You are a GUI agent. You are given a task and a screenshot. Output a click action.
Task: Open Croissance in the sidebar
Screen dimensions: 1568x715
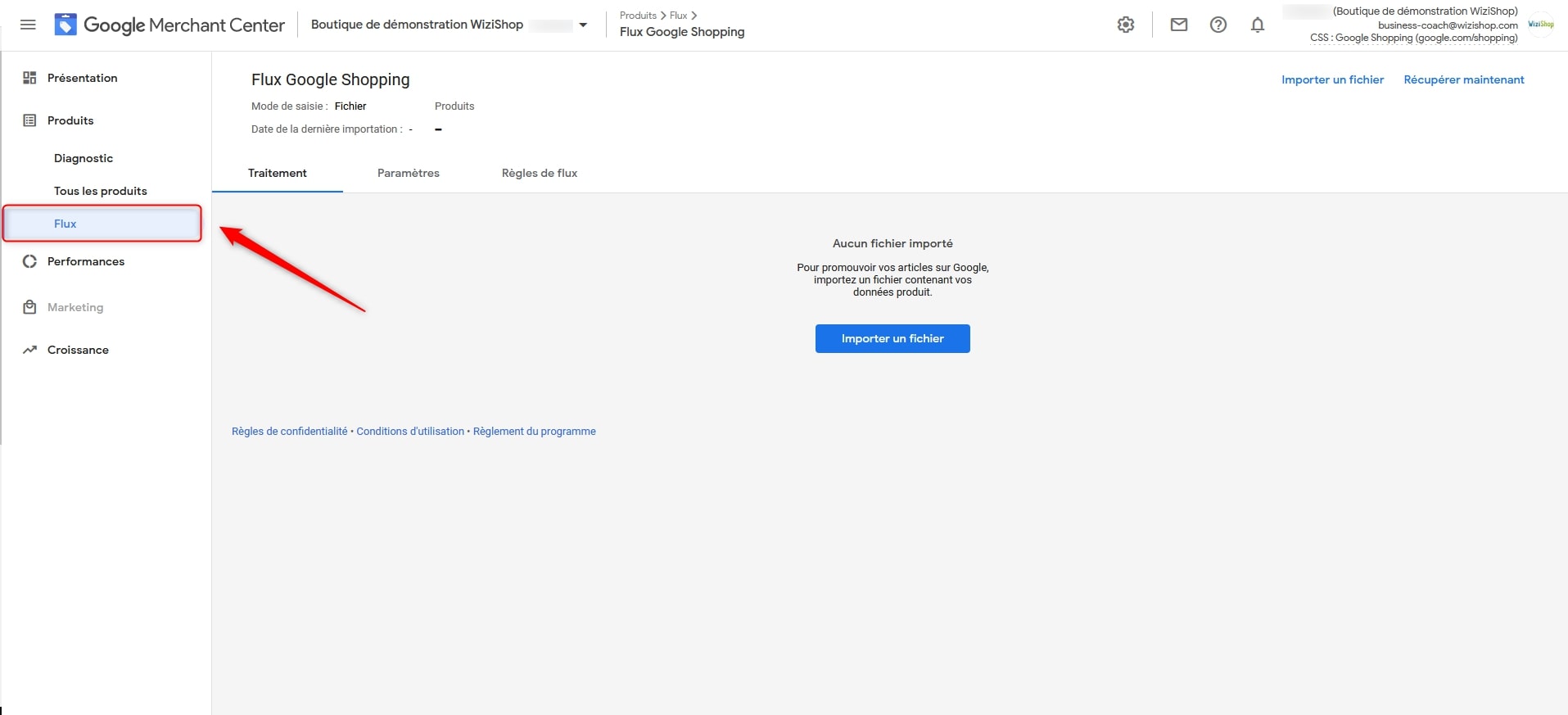tap(78, 350)
